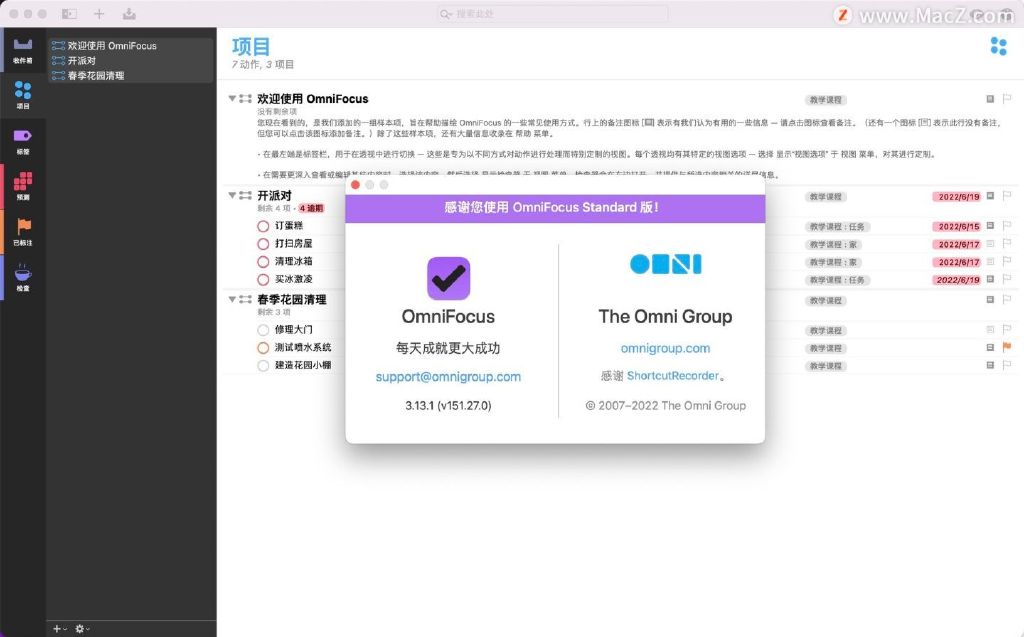
Task: Click the gear icon at sidebar bottom
Action: click(80, 629)
